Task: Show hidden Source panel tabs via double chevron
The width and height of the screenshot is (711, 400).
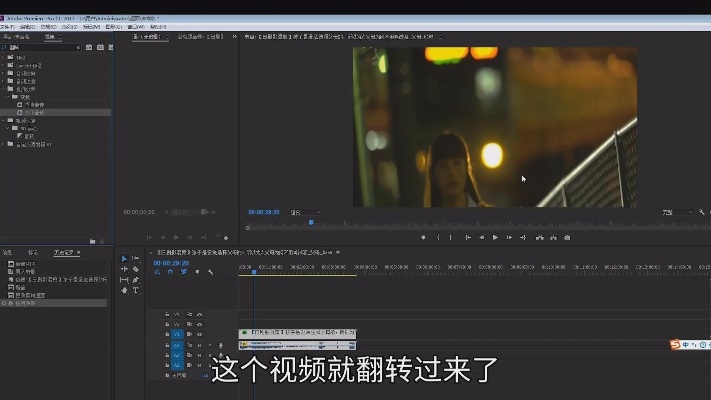Action: coord(234,37)
